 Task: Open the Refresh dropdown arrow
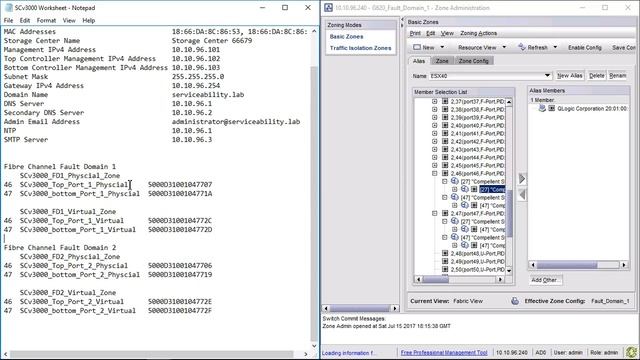coord(555,47)
